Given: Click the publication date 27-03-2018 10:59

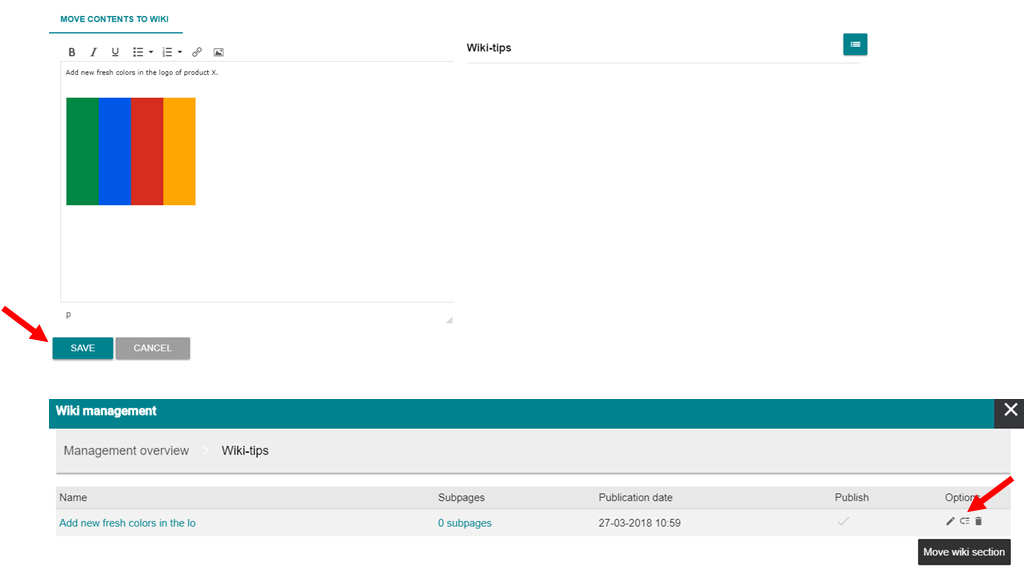Looking at the screenshot, I should tap(639, 523).
